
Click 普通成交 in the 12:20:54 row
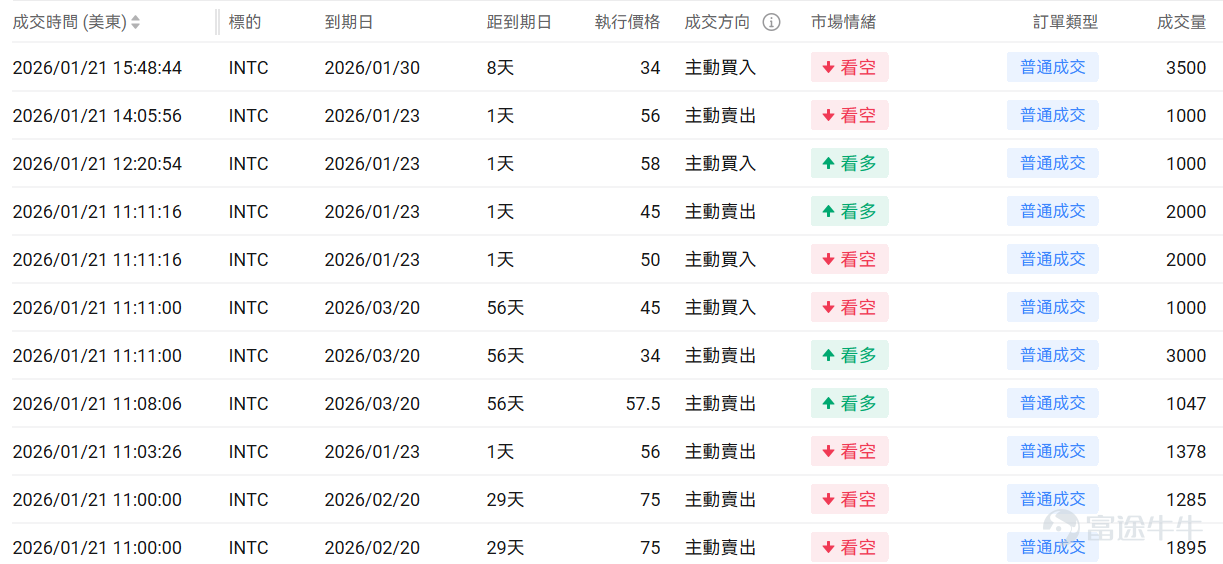1053,163
